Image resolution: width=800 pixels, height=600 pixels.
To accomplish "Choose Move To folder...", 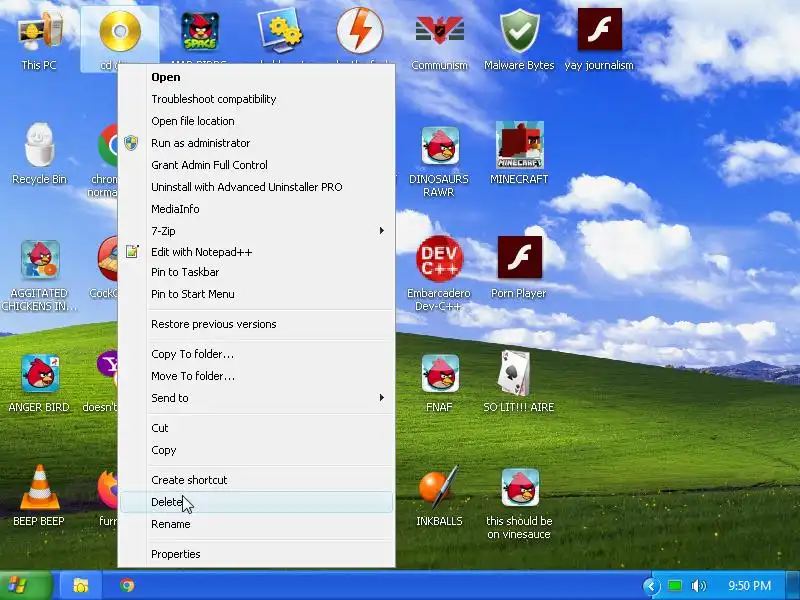I will pos(257,376).
